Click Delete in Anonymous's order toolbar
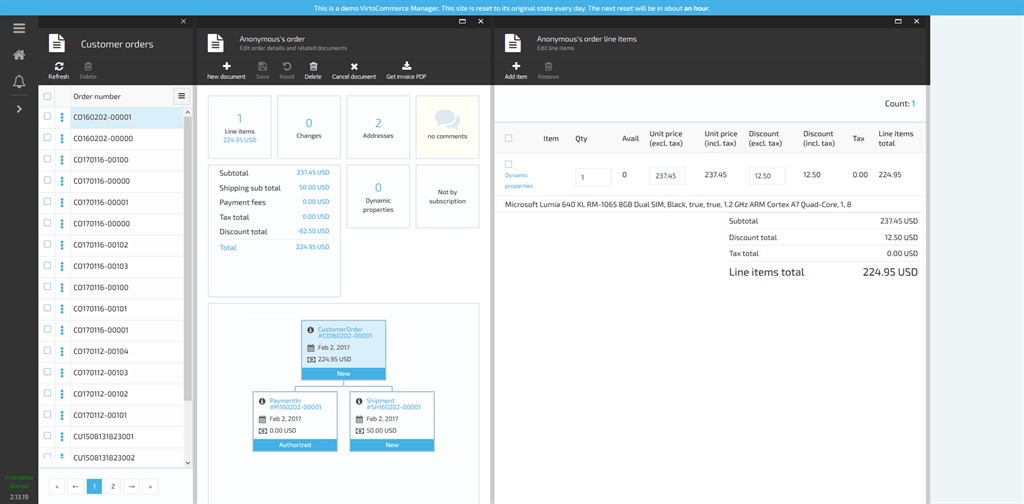The image size is (1024, 504). [313, 71]
